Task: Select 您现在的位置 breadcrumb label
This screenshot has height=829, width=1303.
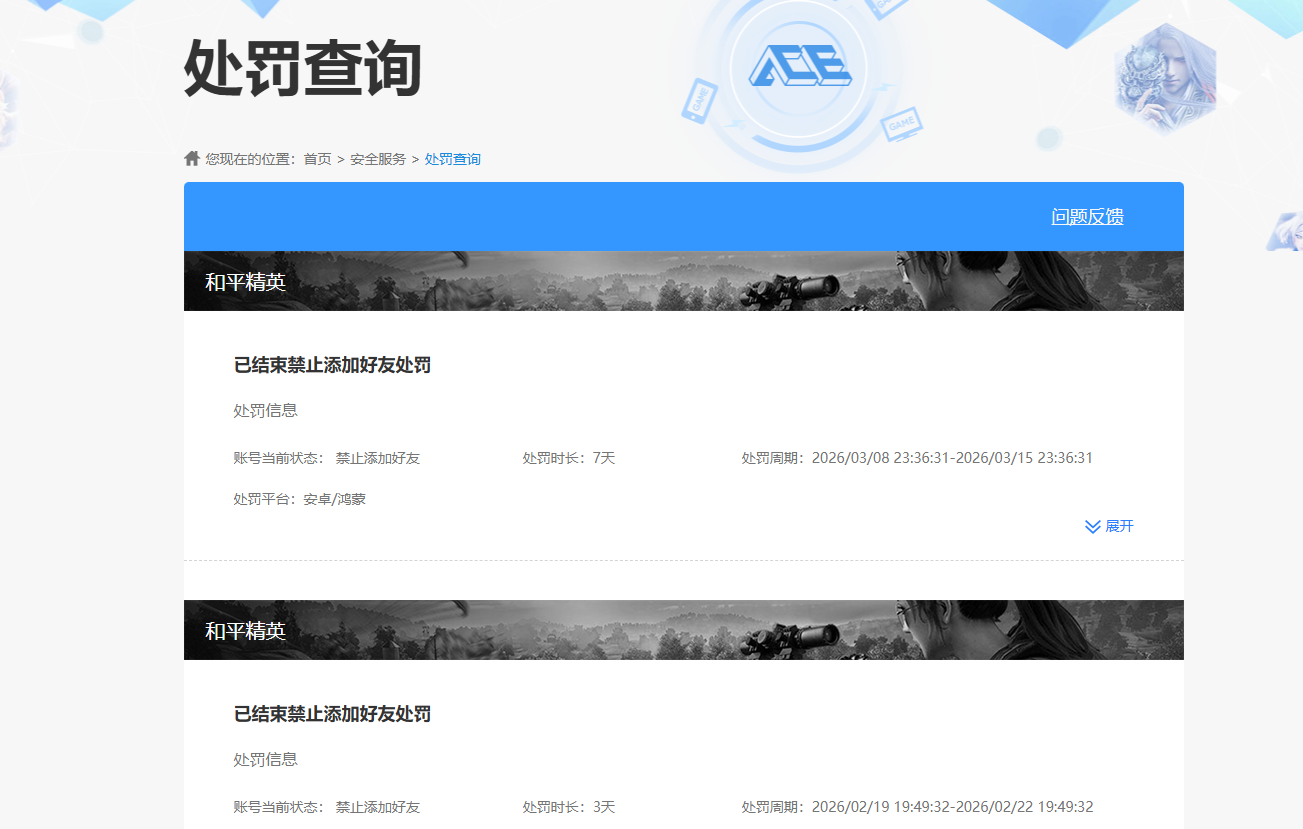Action: [252, 159]
